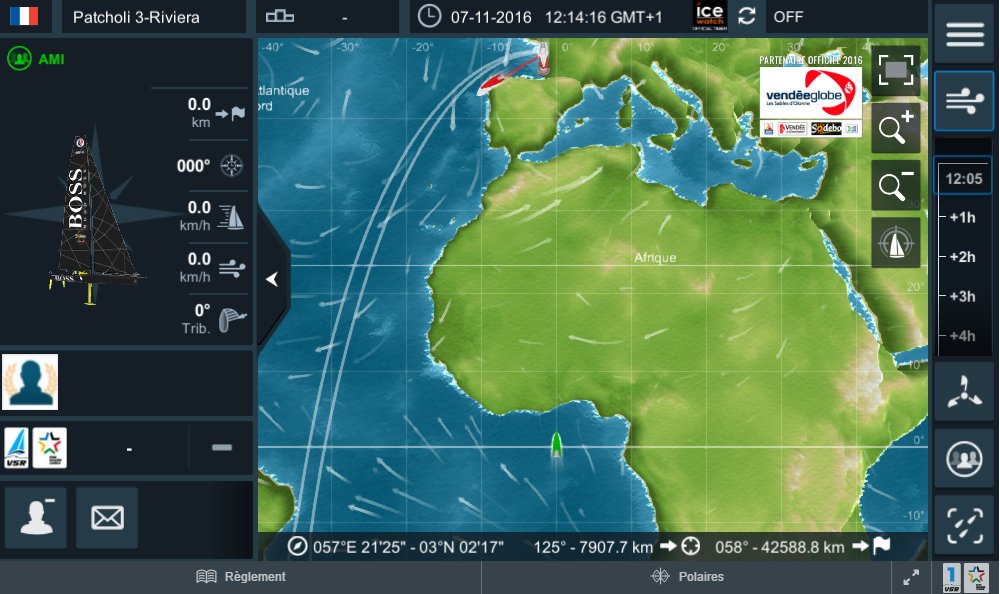Collapse the left boat panel with the chevron
This screenshot has width=1000, height=594.
pos(271,279)
